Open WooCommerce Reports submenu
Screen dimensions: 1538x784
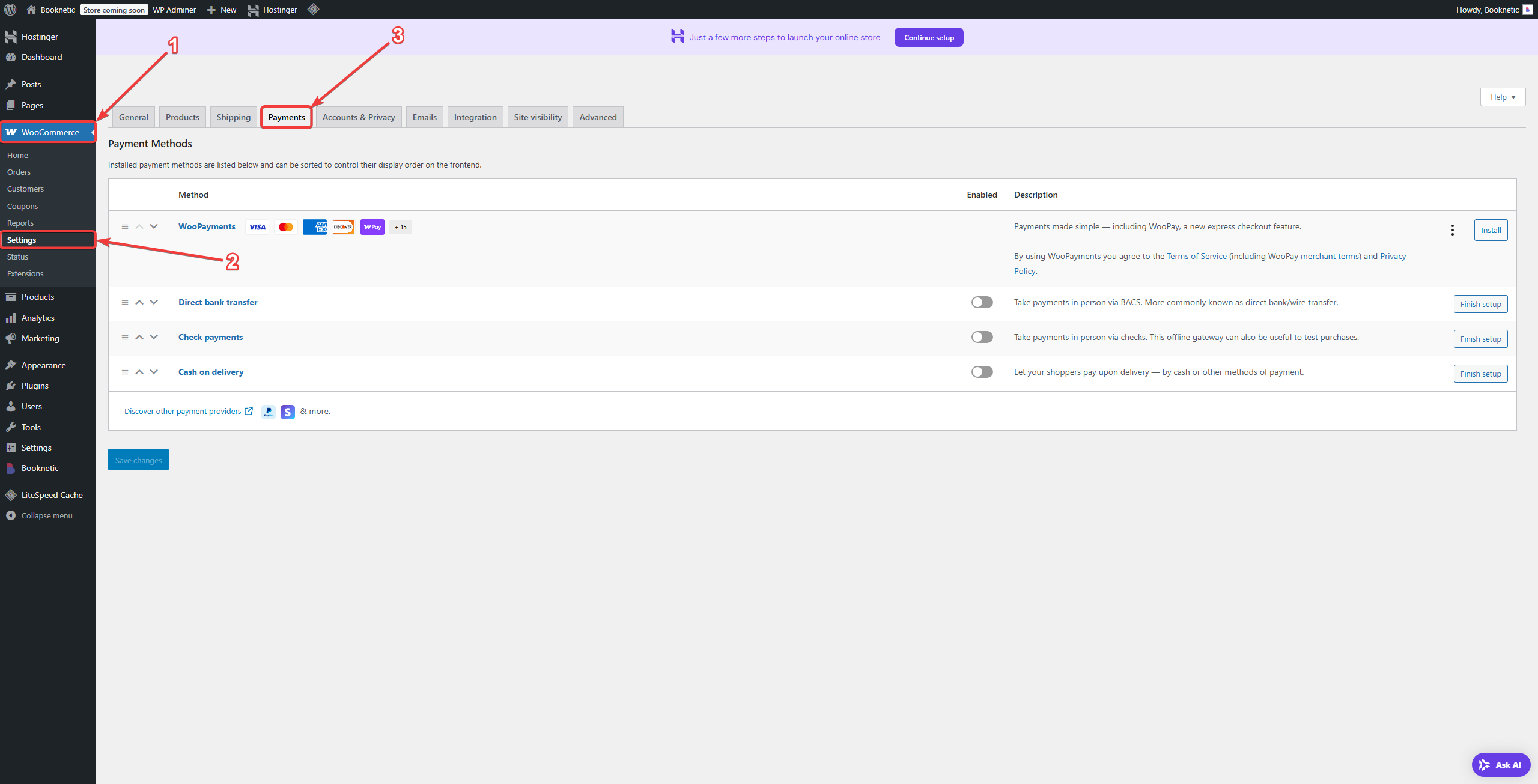[x=48, y=223]
